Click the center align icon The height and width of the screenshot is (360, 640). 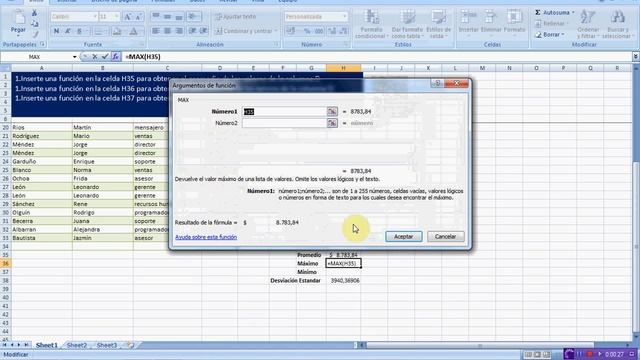pyautogui.click(x=167, y=31)
